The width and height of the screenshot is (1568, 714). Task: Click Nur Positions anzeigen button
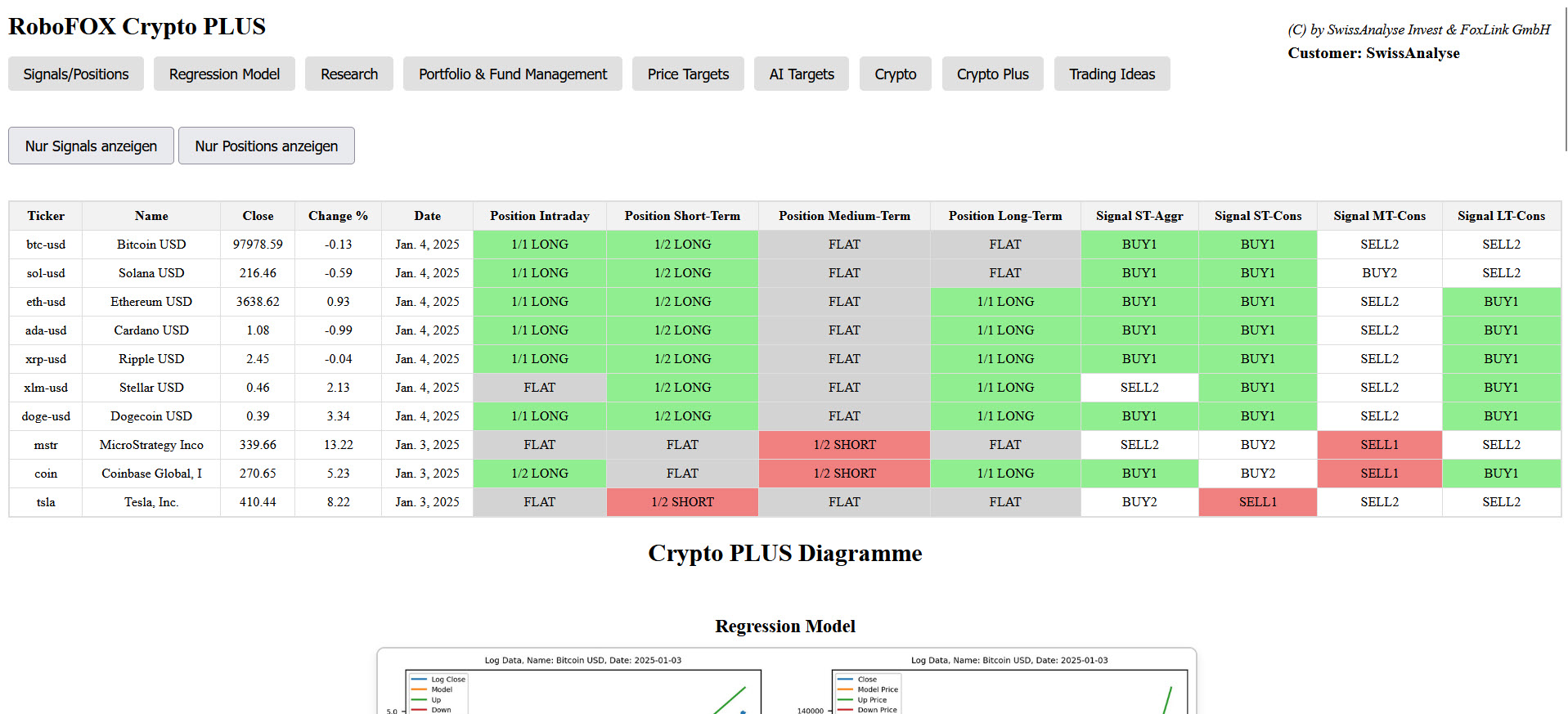point(267,146)
